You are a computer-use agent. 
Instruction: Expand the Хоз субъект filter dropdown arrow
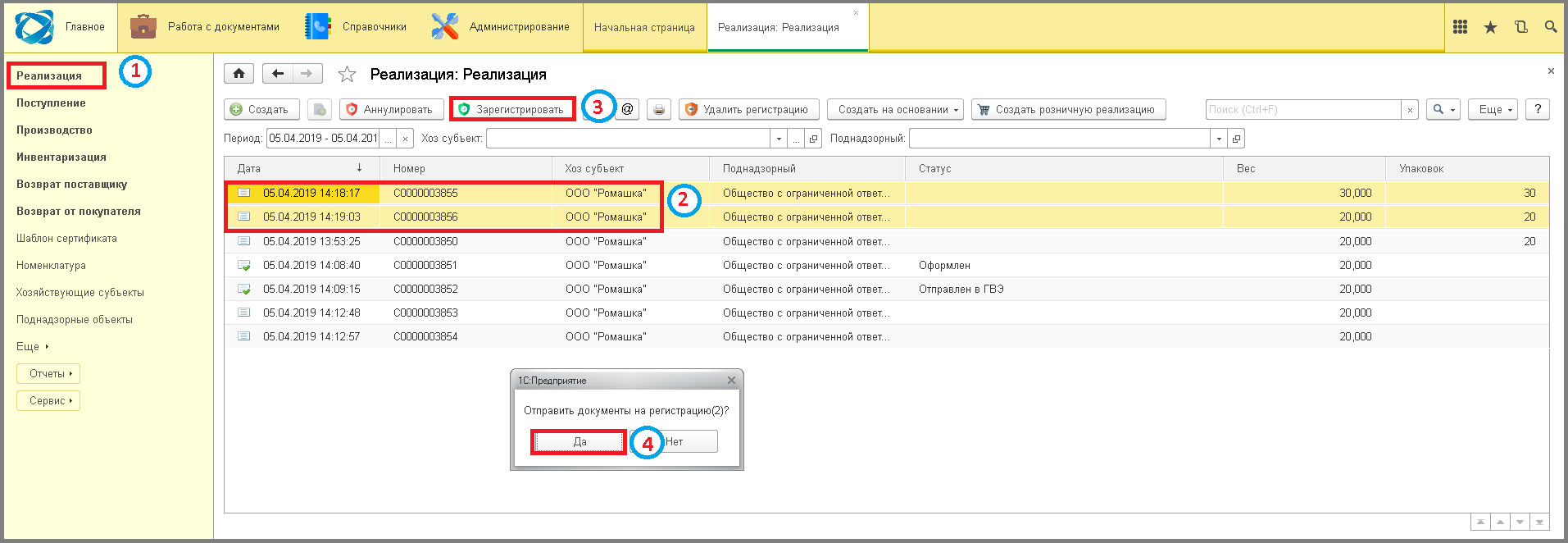coord(779,139)
